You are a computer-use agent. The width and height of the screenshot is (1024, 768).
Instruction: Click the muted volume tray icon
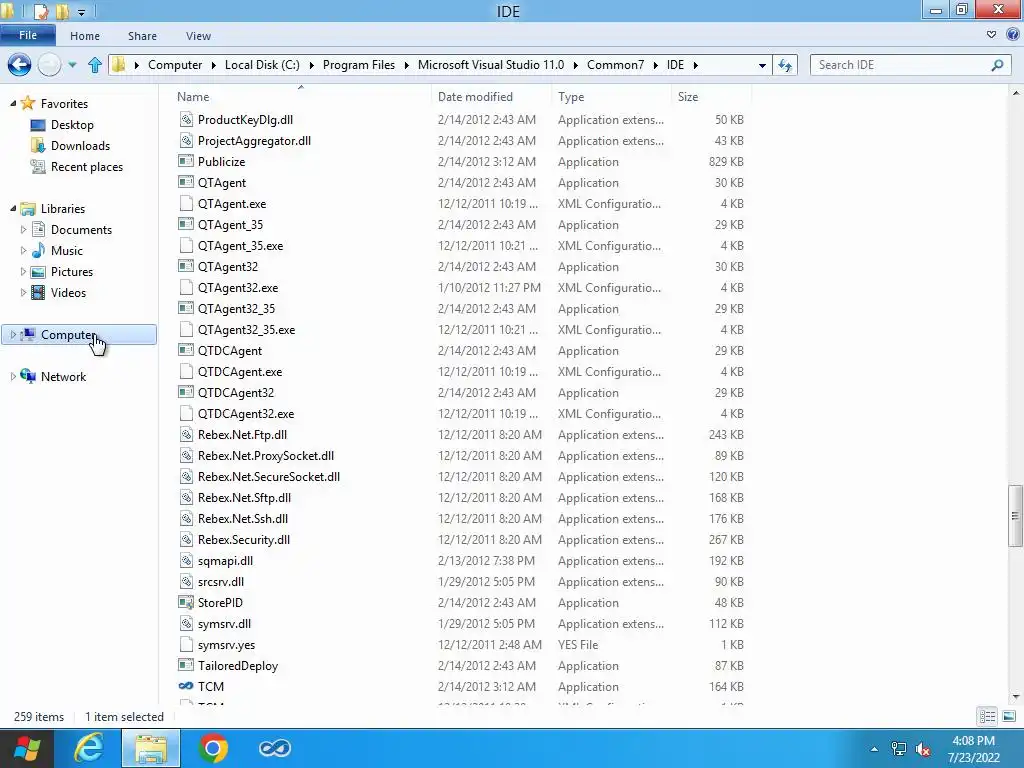point(922,749)
